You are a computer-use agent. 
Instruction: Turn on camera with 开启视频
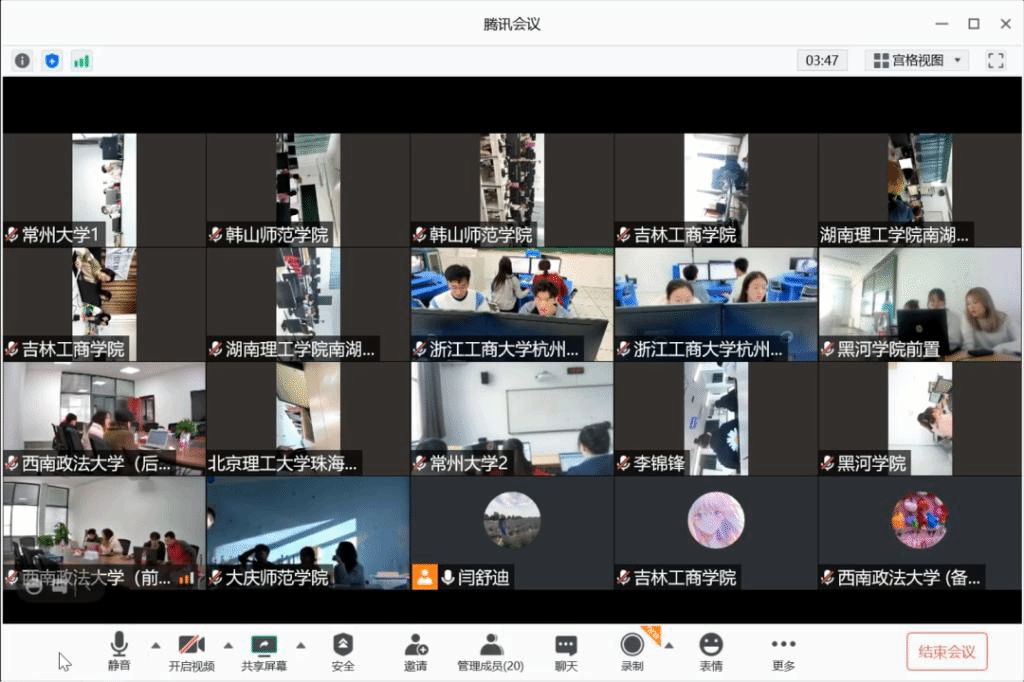[x=191, y=652]
